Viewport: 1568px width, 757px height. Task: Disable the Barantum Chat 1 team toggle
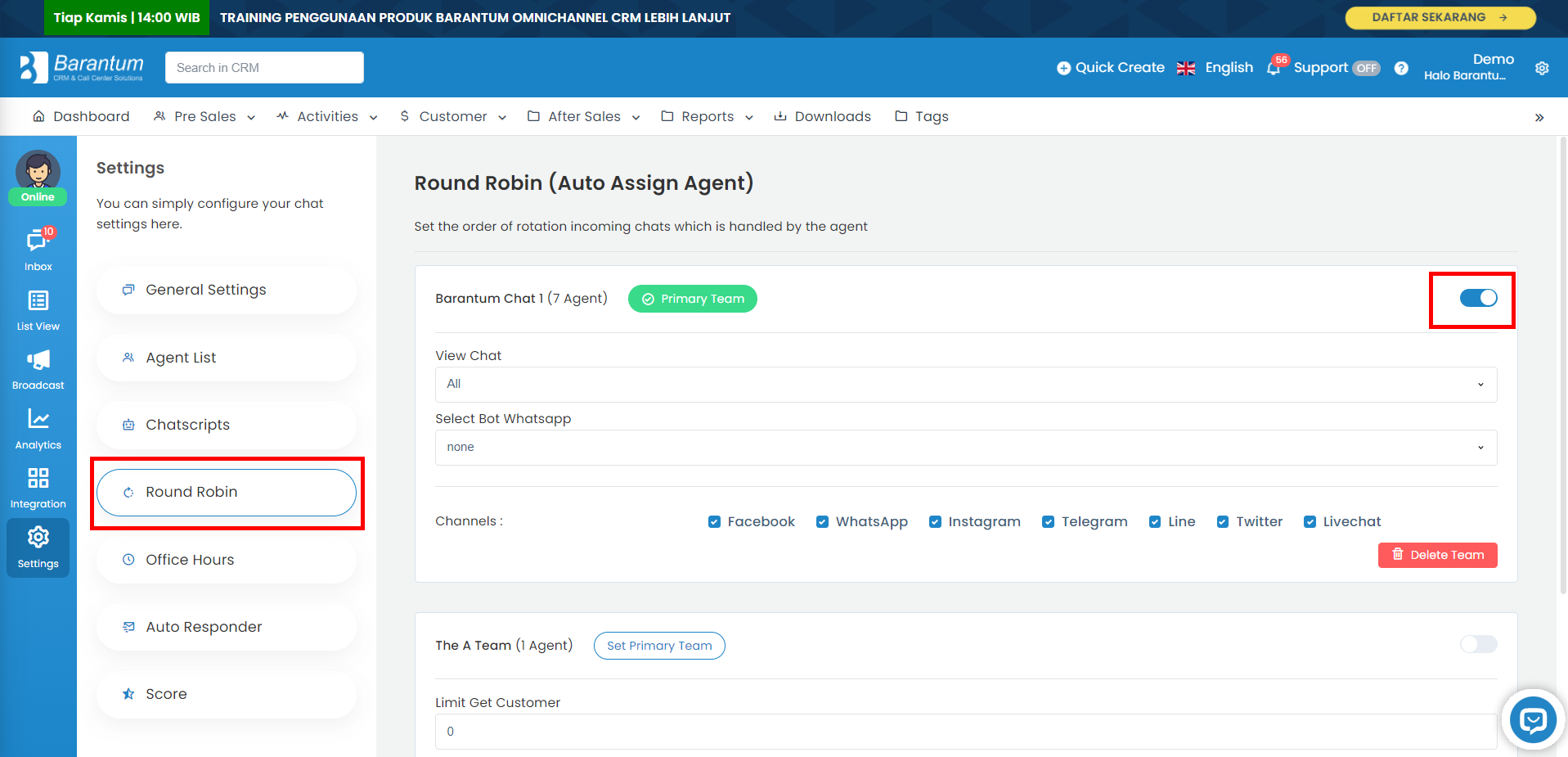point(1478,298)
